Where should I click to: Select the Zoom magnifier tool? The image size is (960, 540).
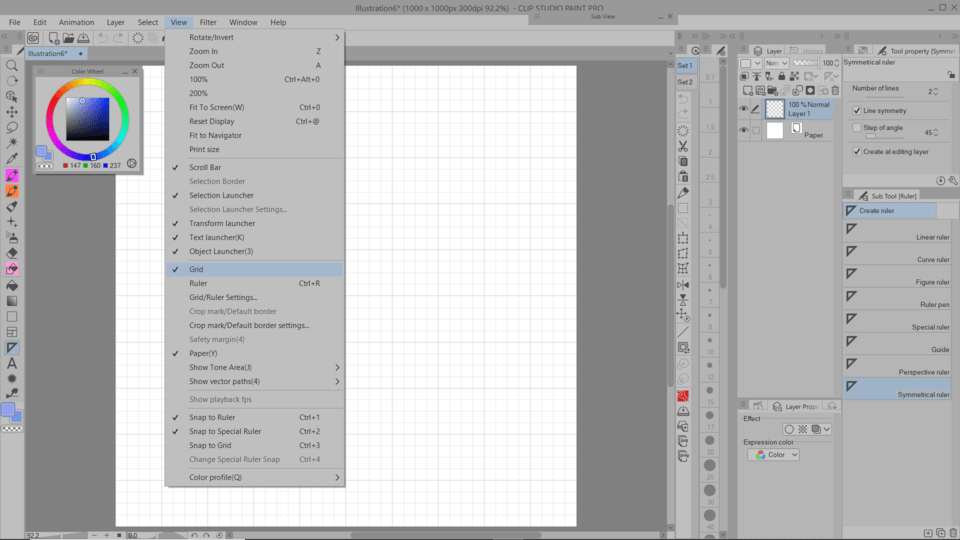point(12,65)
